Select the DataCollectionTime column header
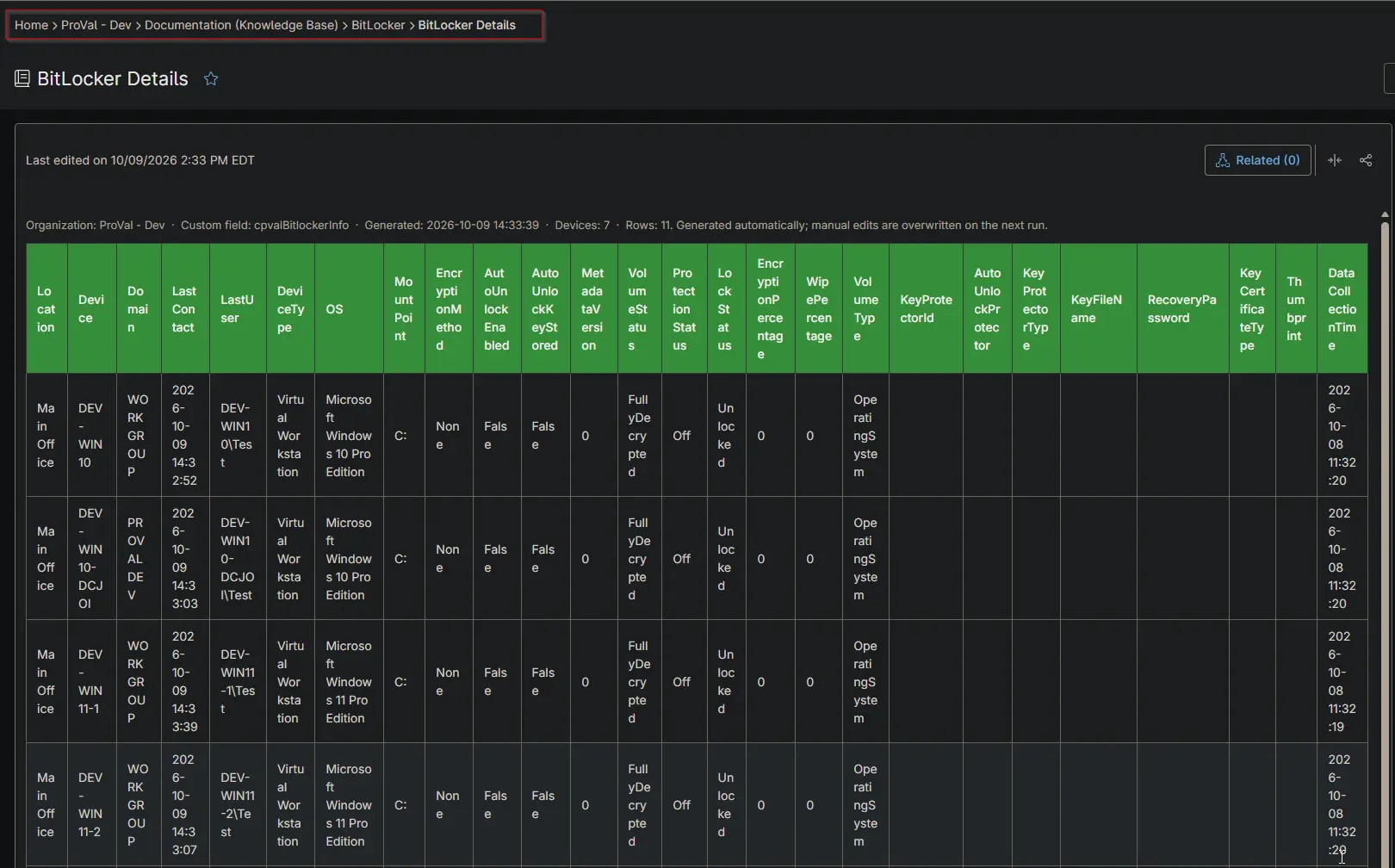The image size is (1395, 868). click(x=1342, y=309)
